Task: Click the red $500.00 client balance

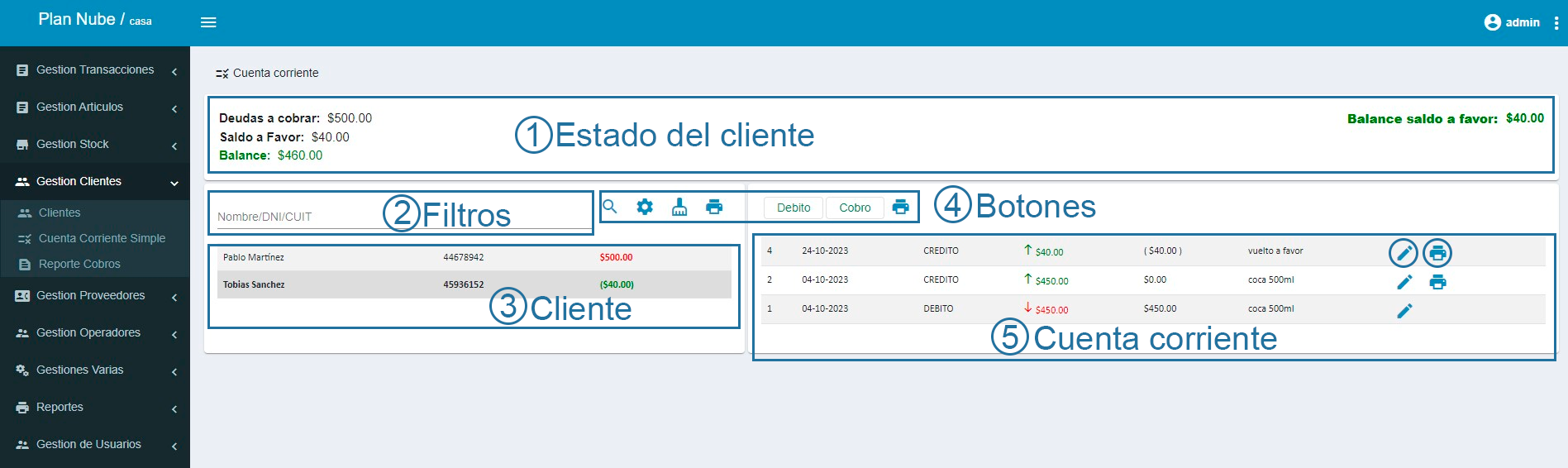Action: click(616, 258)
